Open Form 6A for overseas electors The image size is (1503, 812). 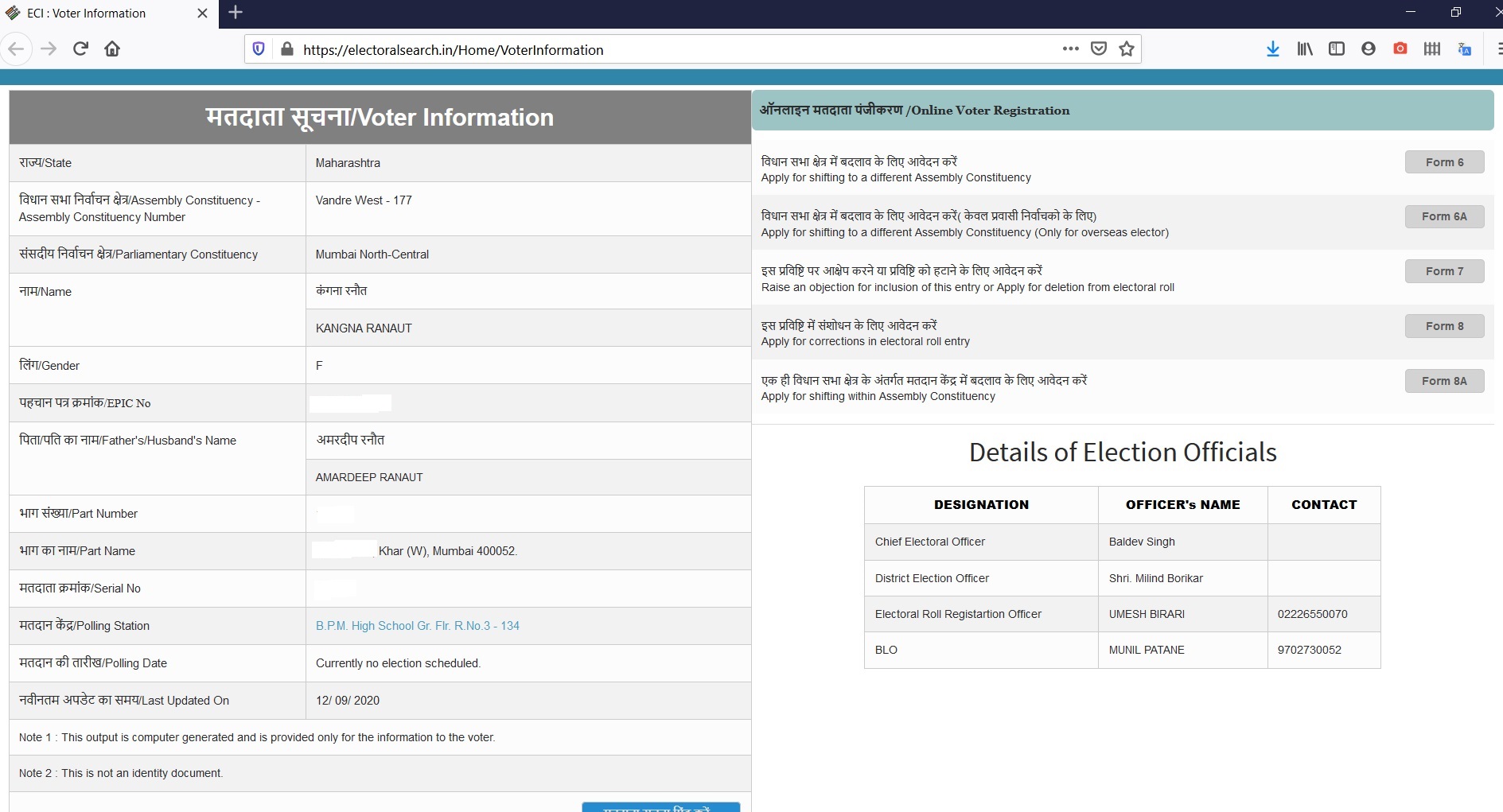click(1444, 216)
